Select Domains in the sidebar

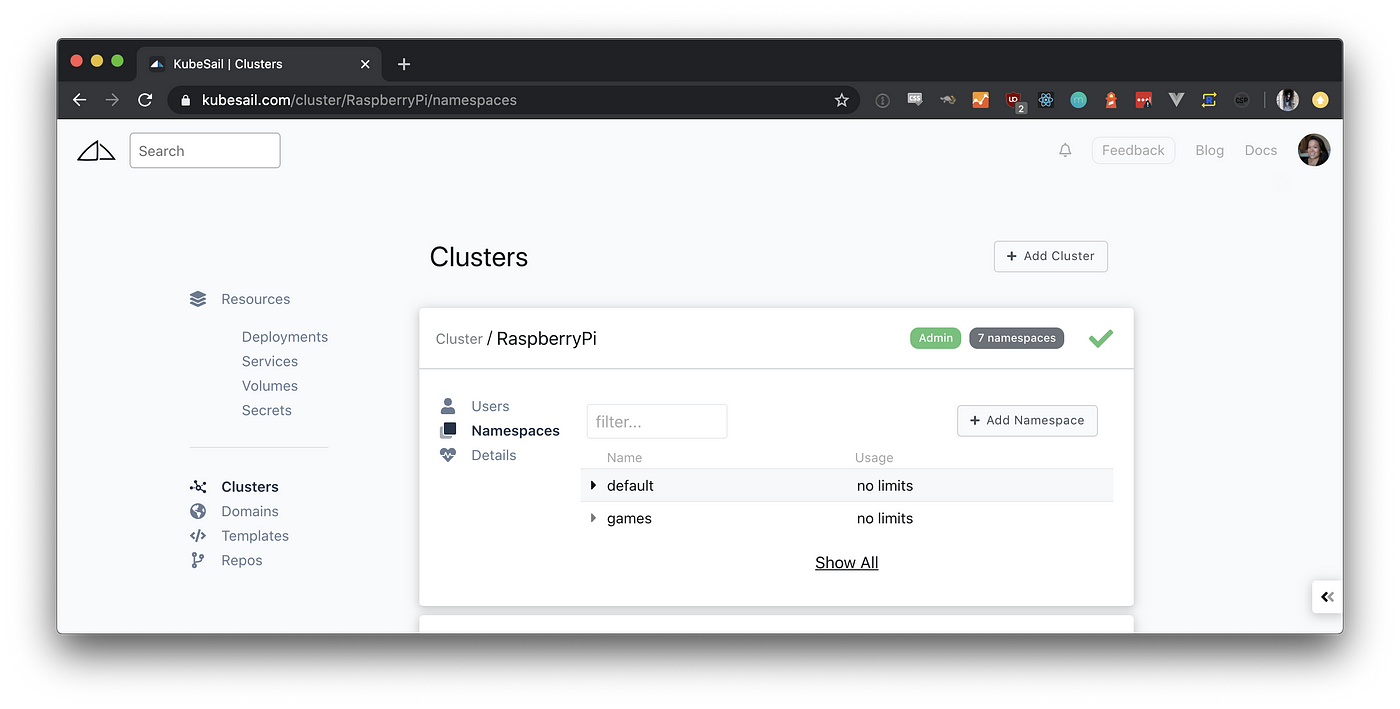(250, 511)
